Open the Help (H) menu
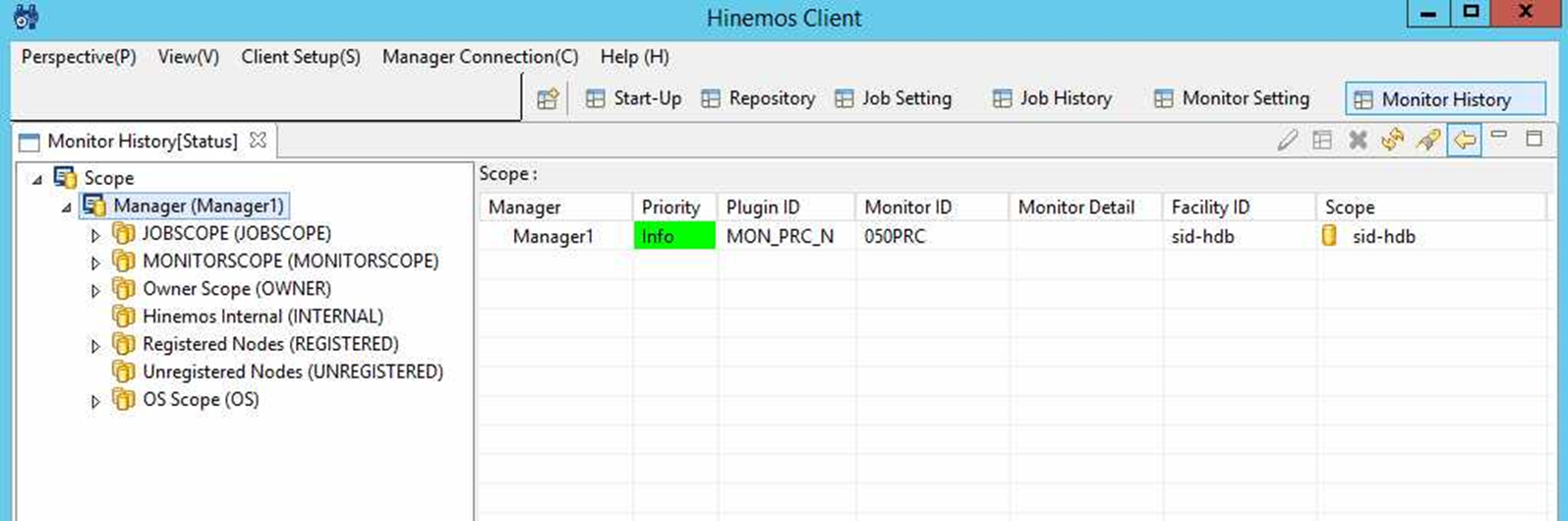Screen dimensions: 1568x521 634,57
